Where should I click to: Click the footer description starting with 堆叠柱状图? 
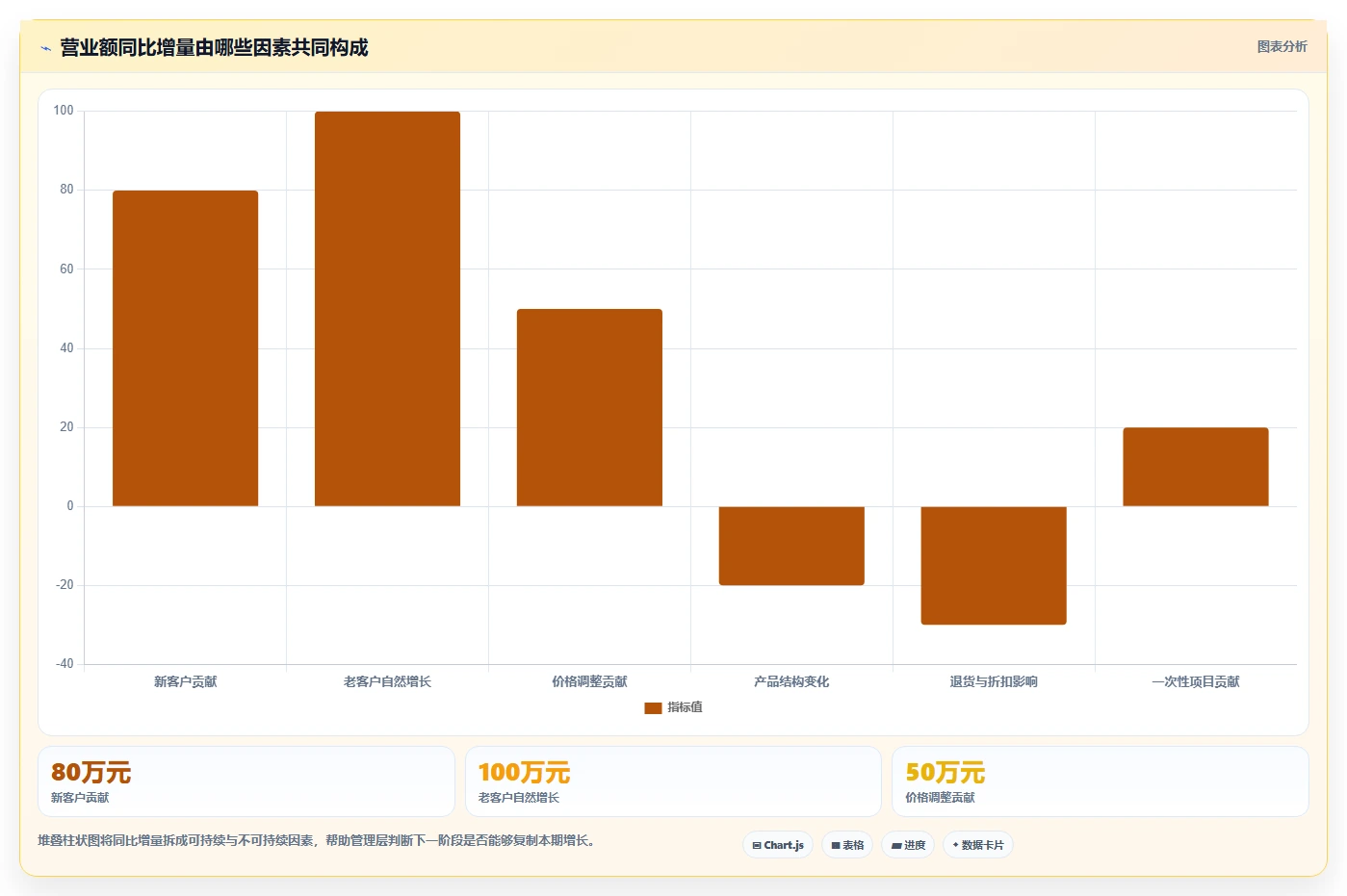[x=318, y=840]
